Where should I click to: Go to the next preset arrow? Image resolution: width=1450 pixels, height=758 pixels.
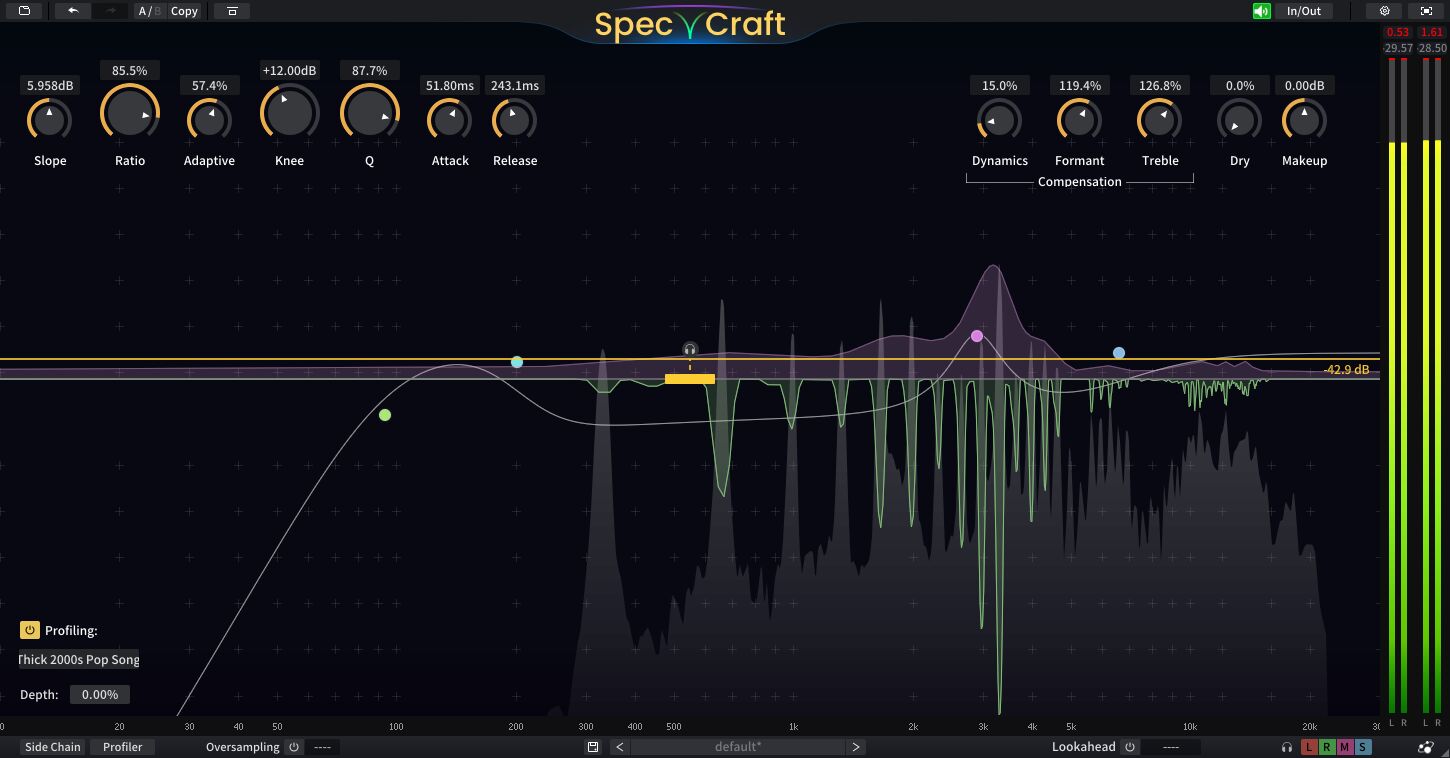click(855, 747)
